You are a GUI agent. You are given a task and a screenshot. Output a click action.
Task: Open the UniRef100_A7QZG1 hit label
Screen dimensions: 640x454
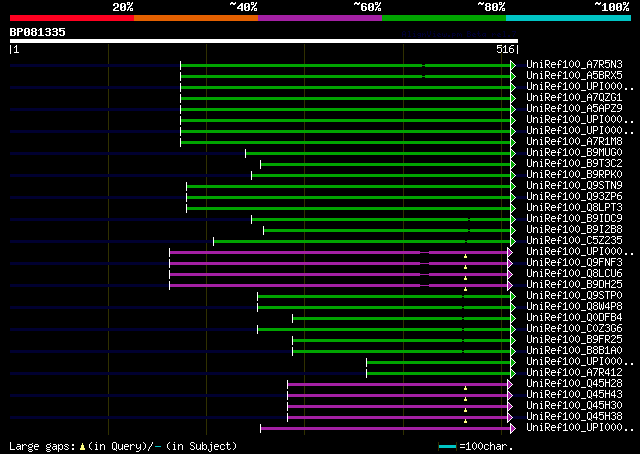[574, 98]
